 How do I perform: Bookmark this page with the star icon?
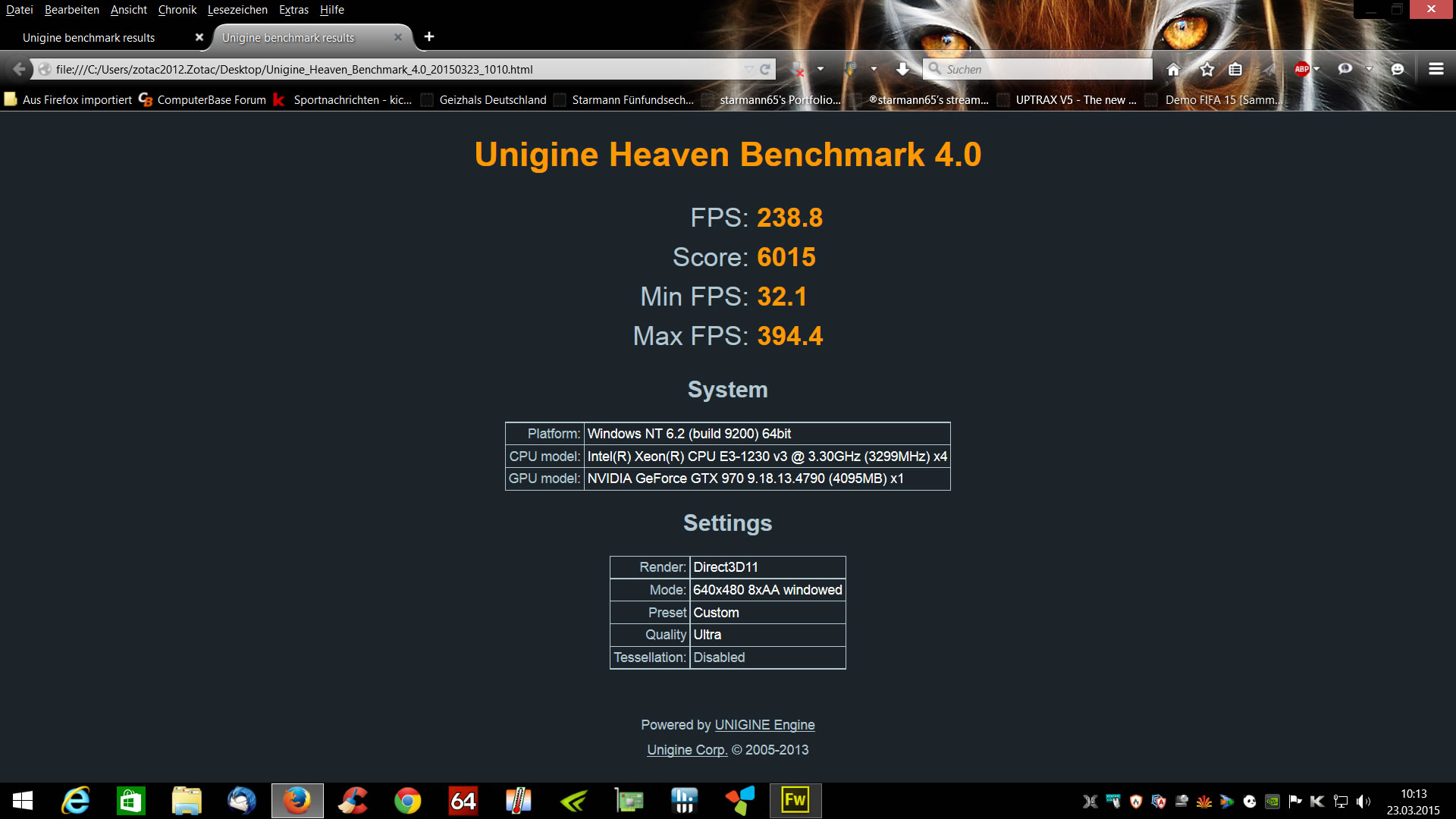(1207, 70)
